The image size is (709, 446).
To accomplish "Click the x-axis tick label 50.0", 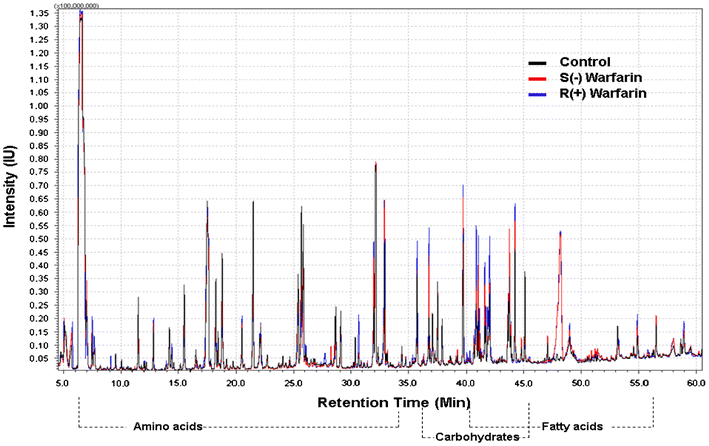I will point(581,383).
